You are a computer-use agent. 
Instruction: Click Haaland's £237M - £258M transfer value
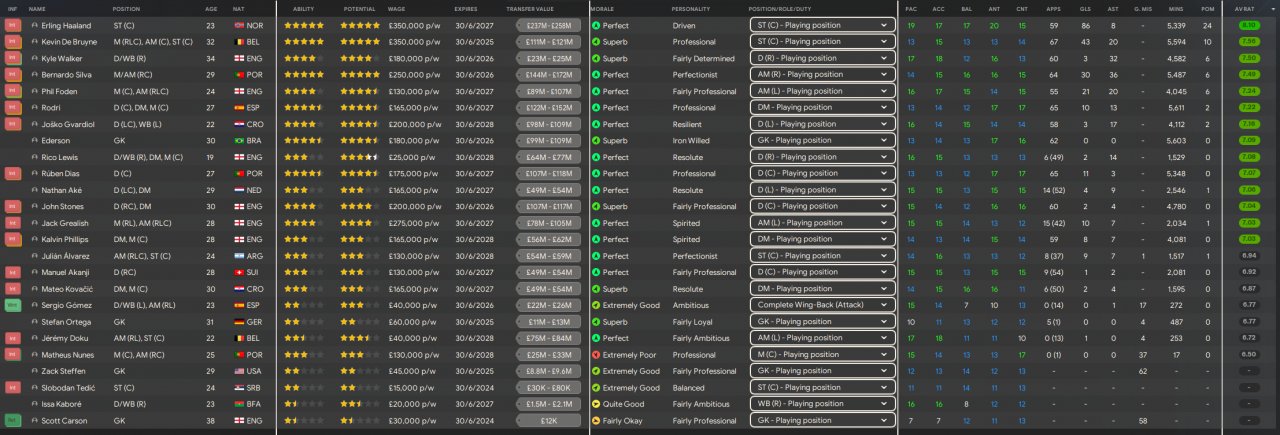(548, 26)
